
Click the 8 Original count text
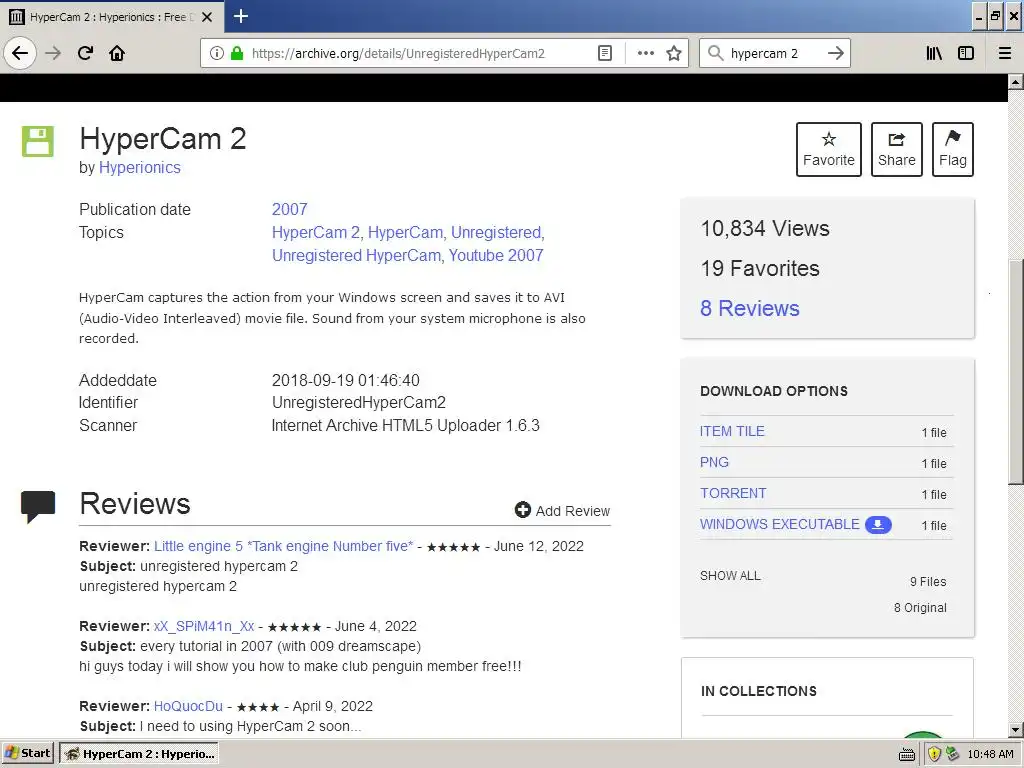(x=920, y=608)
